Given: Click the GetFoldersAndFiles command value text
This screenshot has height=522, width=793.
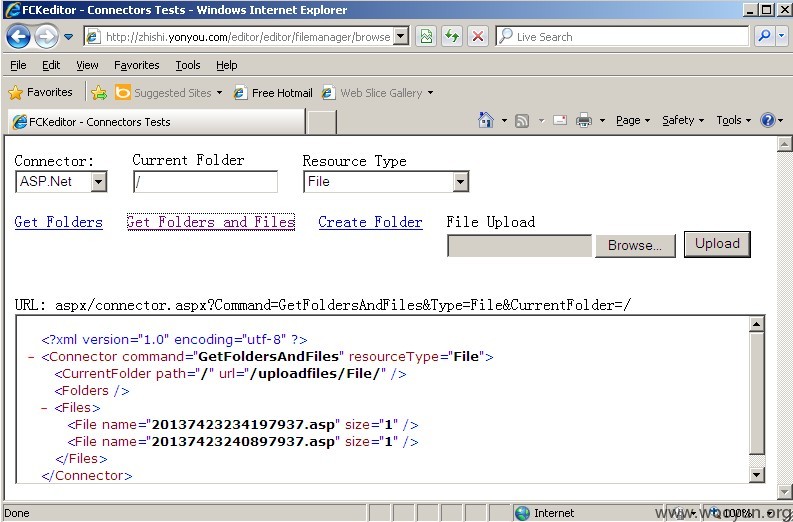Looking at the screenshot, I should coord(268,357).
